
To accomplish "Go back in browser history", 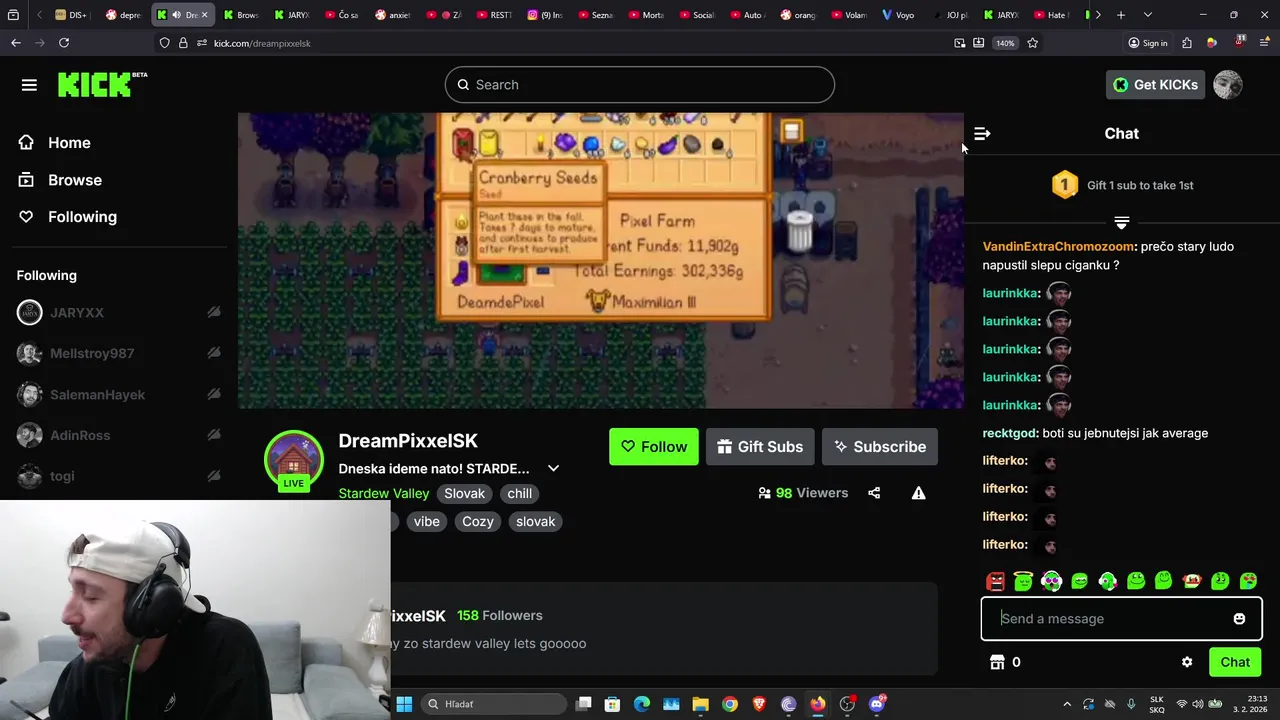I will click(16, 43).
